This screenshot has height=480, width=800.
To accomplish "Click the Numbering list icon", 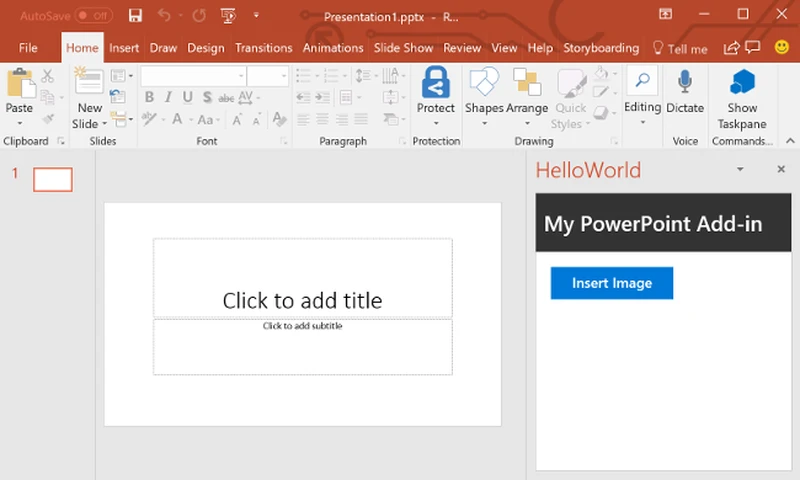I will pyautogui.click(x=331, y=76).
